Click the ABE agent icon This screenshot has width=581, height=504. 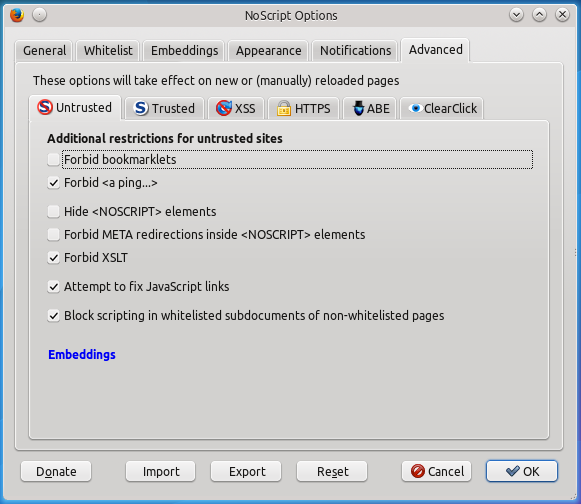(x=358, y=108)
